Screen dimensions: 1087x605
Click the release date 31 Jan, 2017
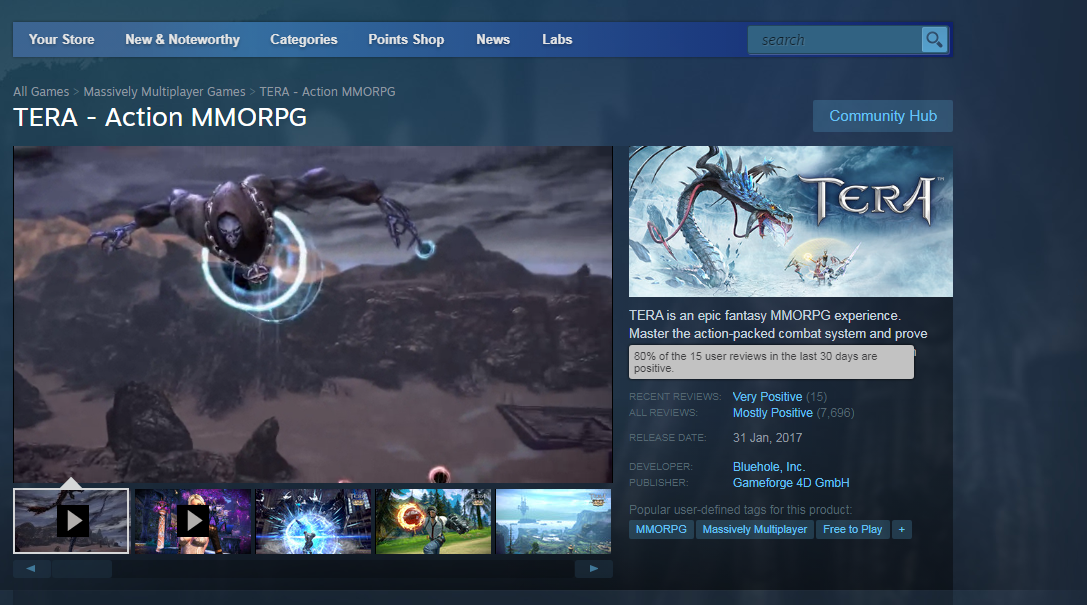pos(767,438)
